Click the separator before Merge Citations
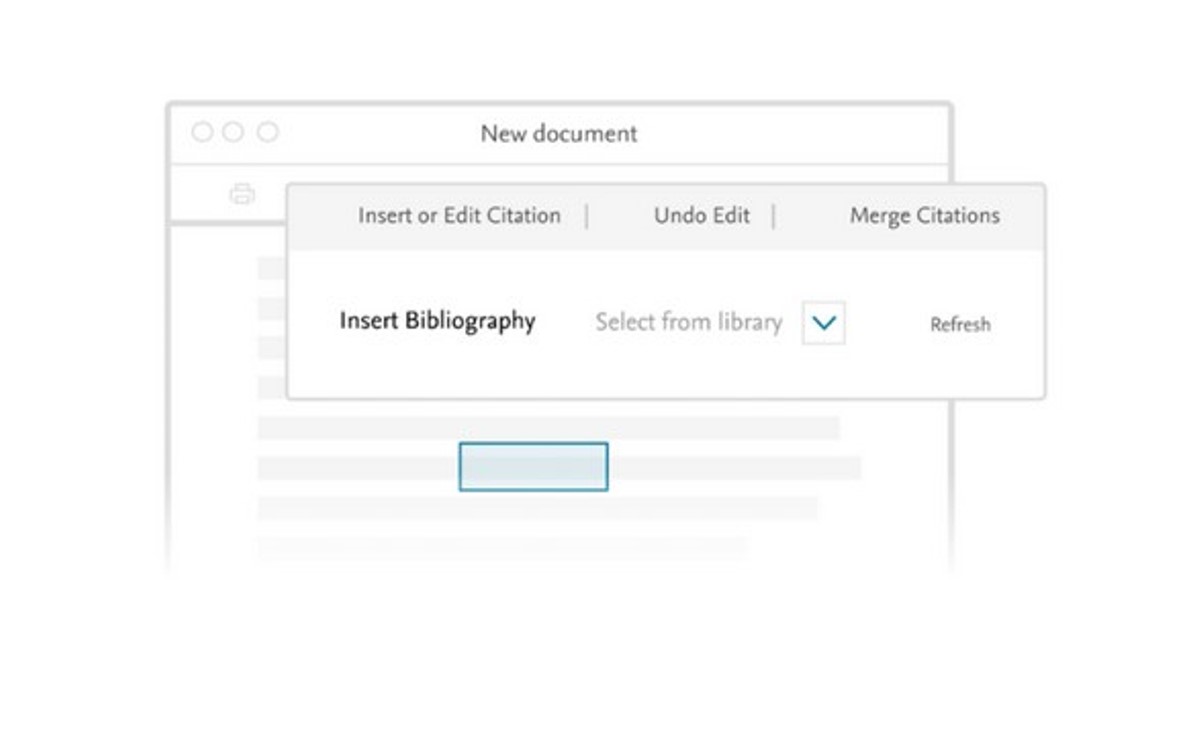Image resolution: width=1200 pixels, height=742 pixels. pyautogui.click(x=774, y=216)
